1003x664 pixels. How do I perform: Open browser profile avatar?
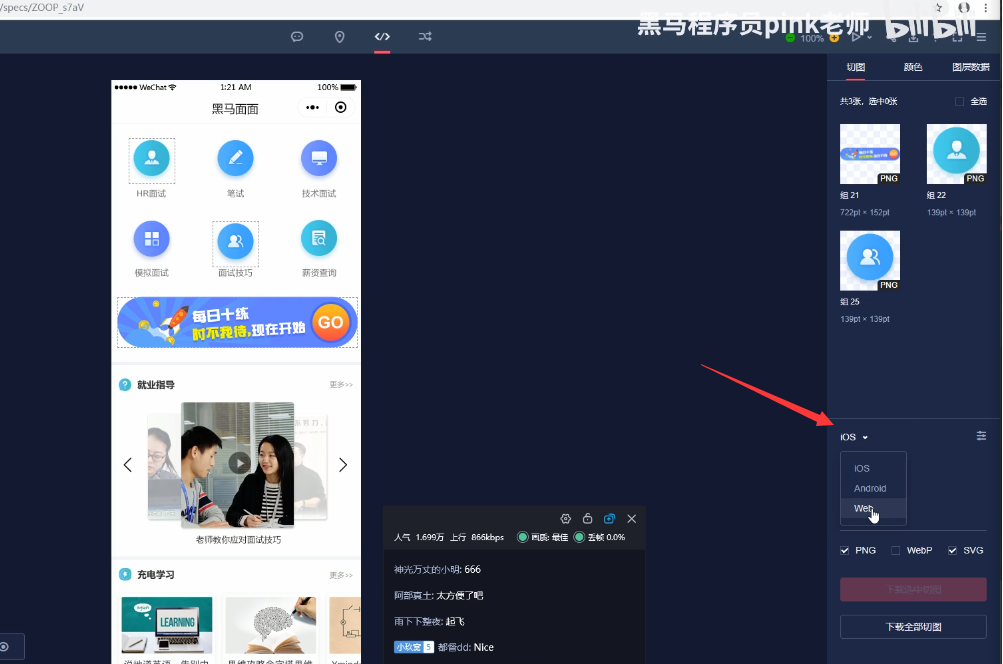(964, 8)
